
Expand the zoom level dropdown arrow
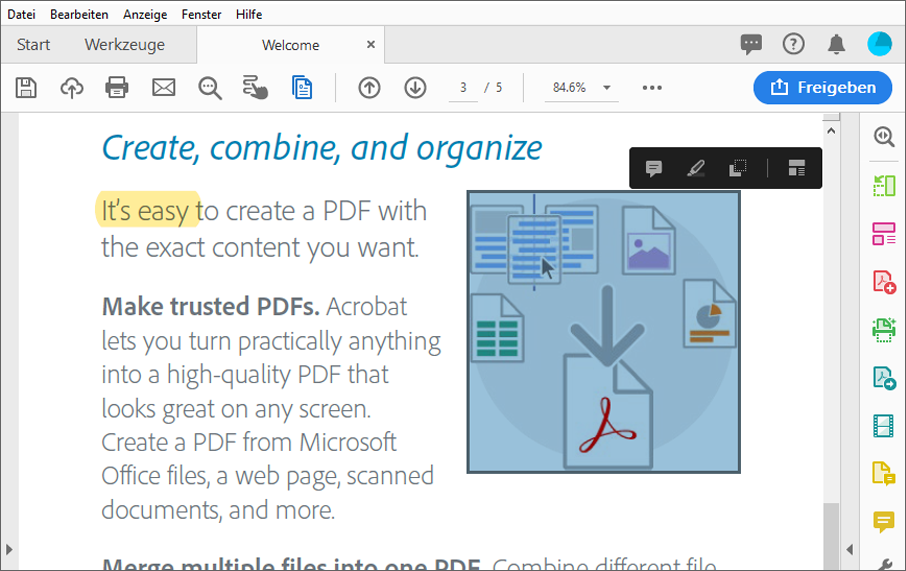(607, 88)
